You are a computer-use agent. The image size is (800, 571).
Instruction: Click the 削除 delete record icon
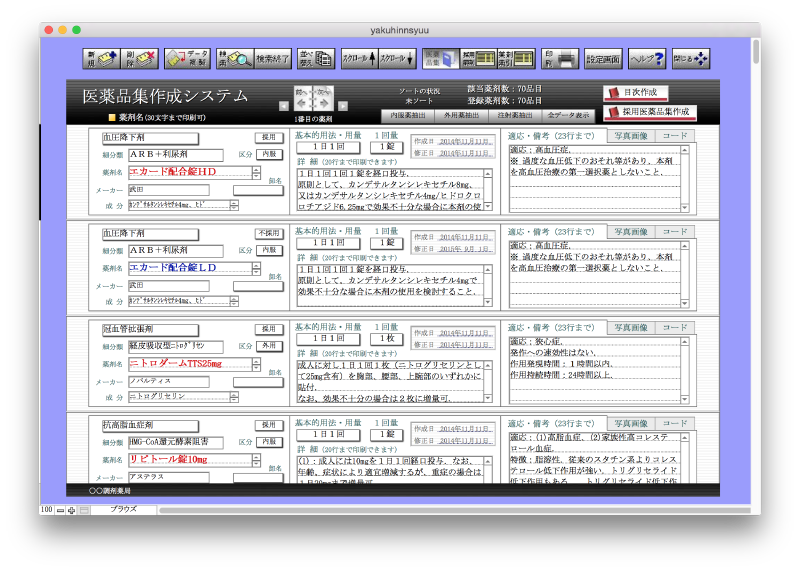(140, 59)
